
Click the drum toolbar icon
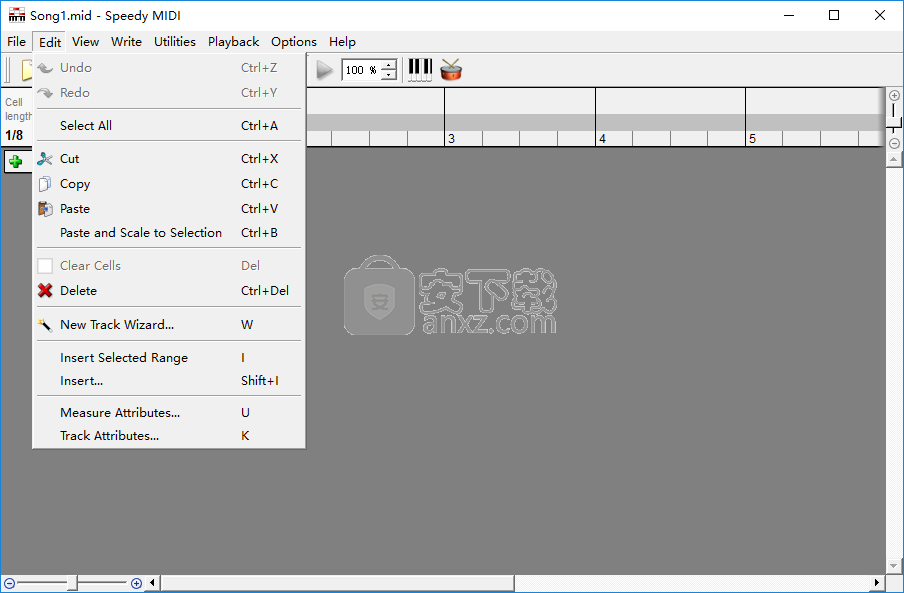[x=451, y=70]
